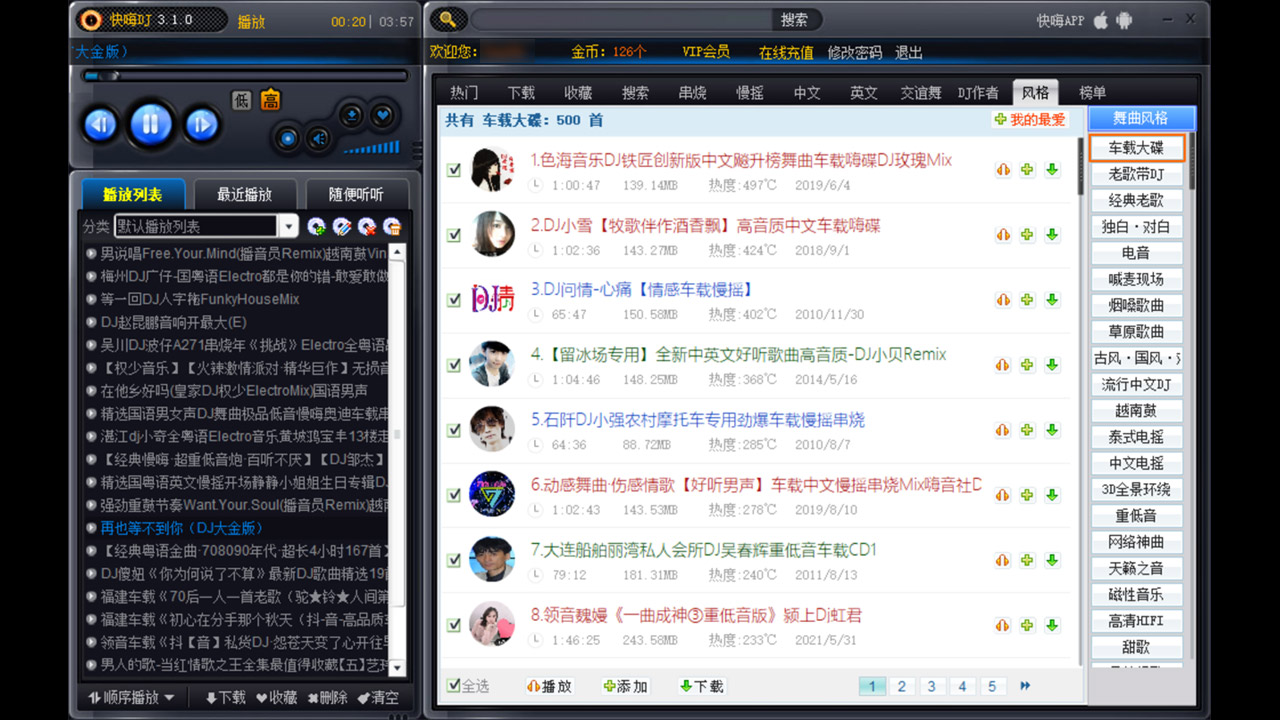1280x720 pixels.
Task: Uncheck song 7's selection checkbox
Action: [453, 560]
